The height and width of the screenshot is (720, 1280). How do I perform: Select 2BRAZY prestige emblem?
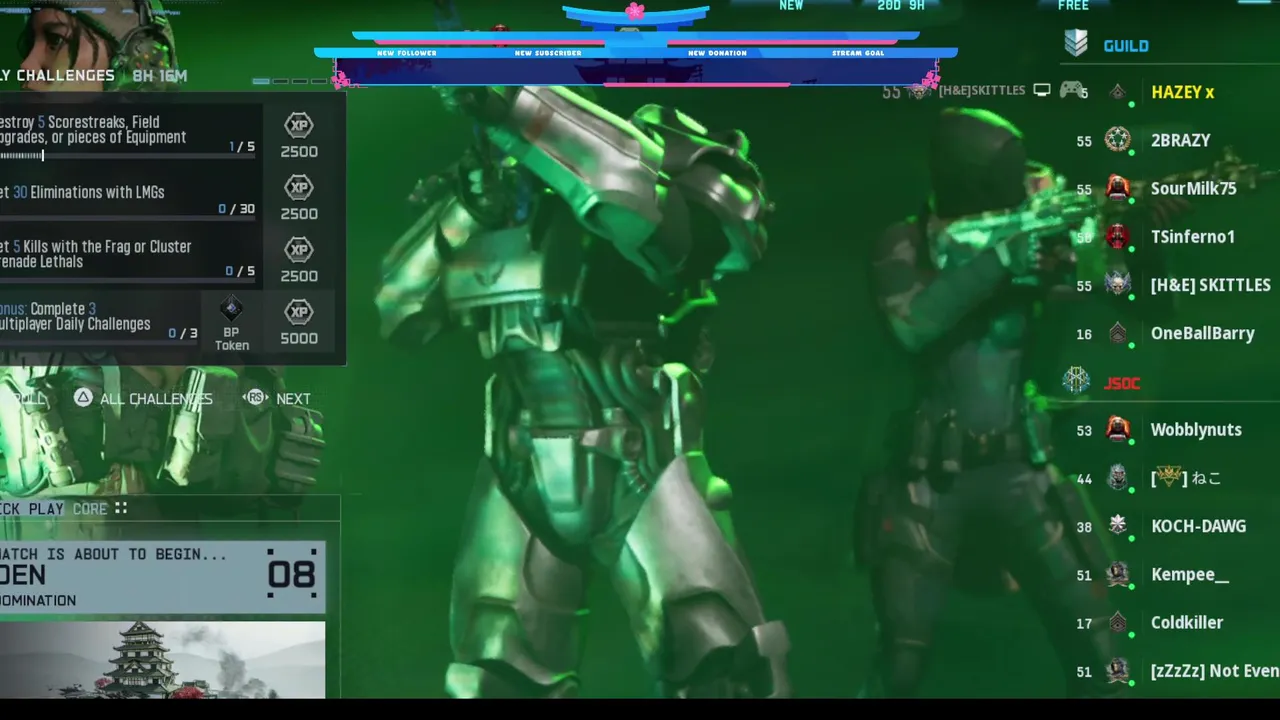click(1118, 140)
